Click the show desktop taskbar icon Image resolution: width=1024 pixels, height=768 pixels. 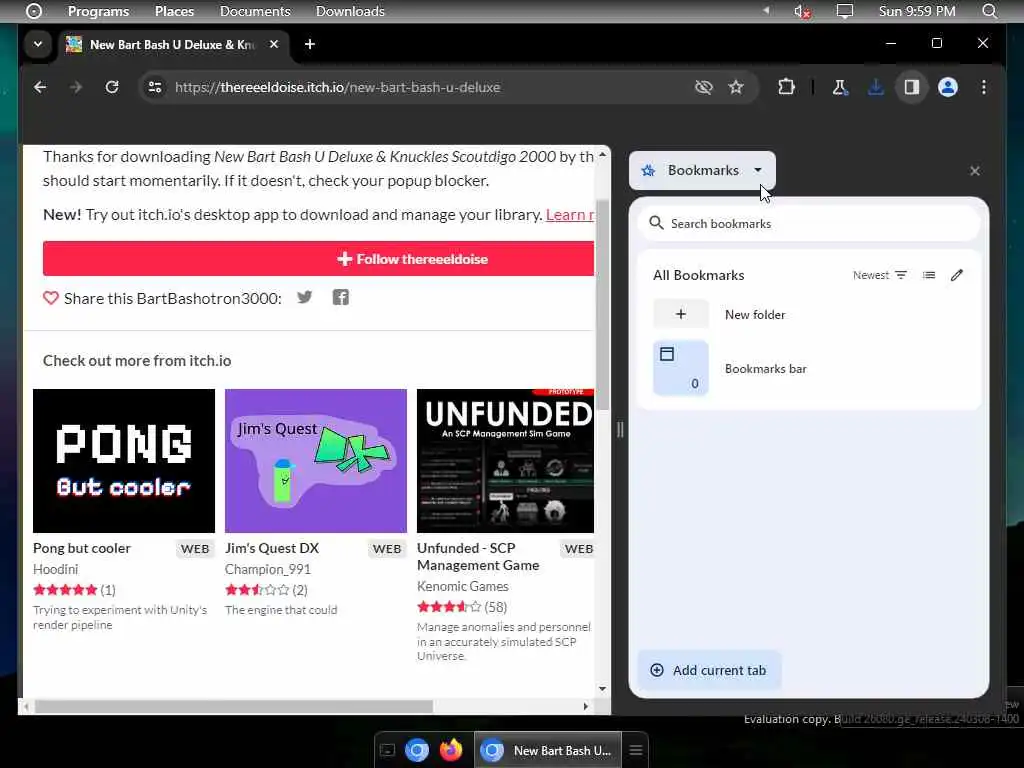pyautogui.click(x=387, y=750)
